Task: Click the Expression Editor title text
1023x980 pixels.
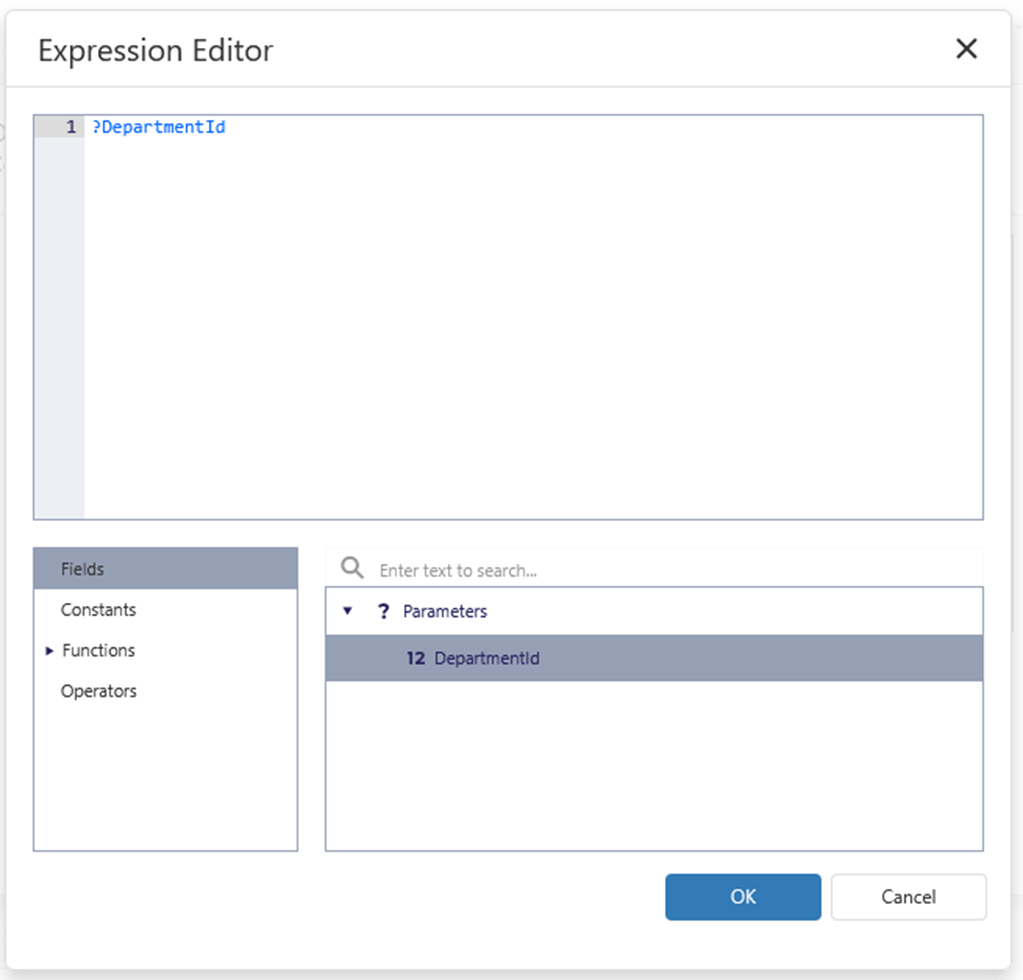Action: click(155, 50)
